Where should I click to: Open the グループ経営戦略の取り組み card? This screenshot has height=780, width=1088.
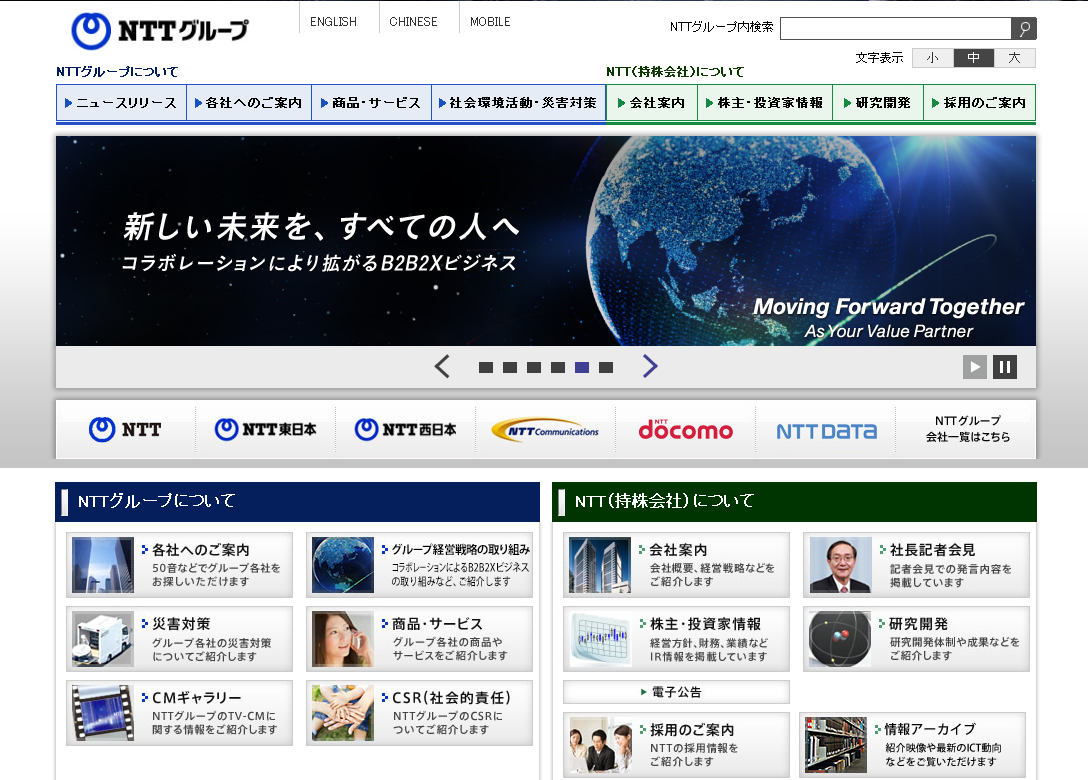[420, 565]
